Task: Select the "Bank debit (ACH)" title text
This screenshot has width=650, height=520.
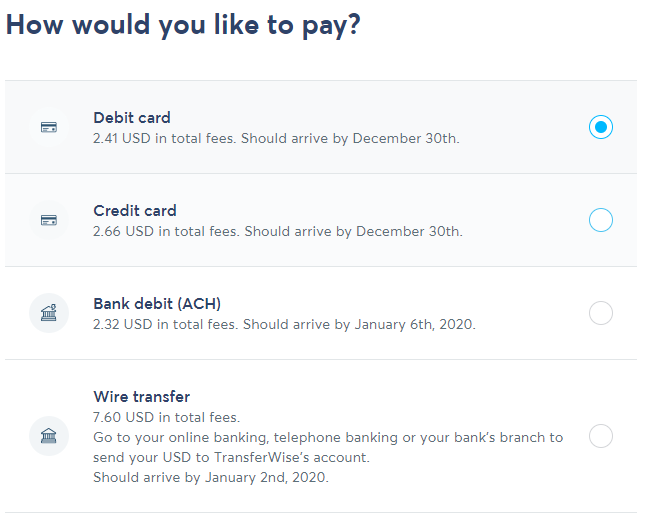Action: [x=157, y=304]
